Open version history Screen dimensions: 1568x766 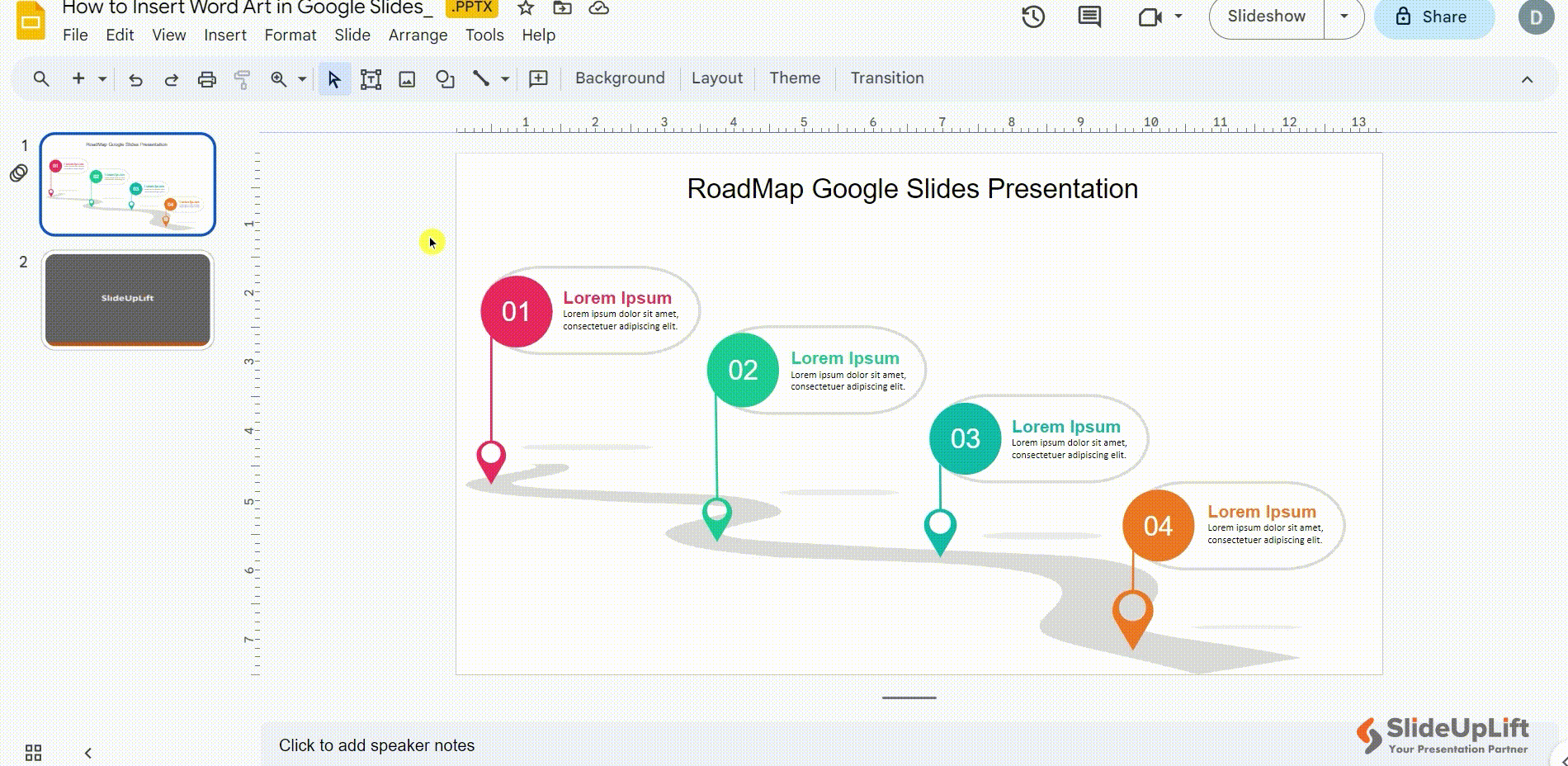1033,17
